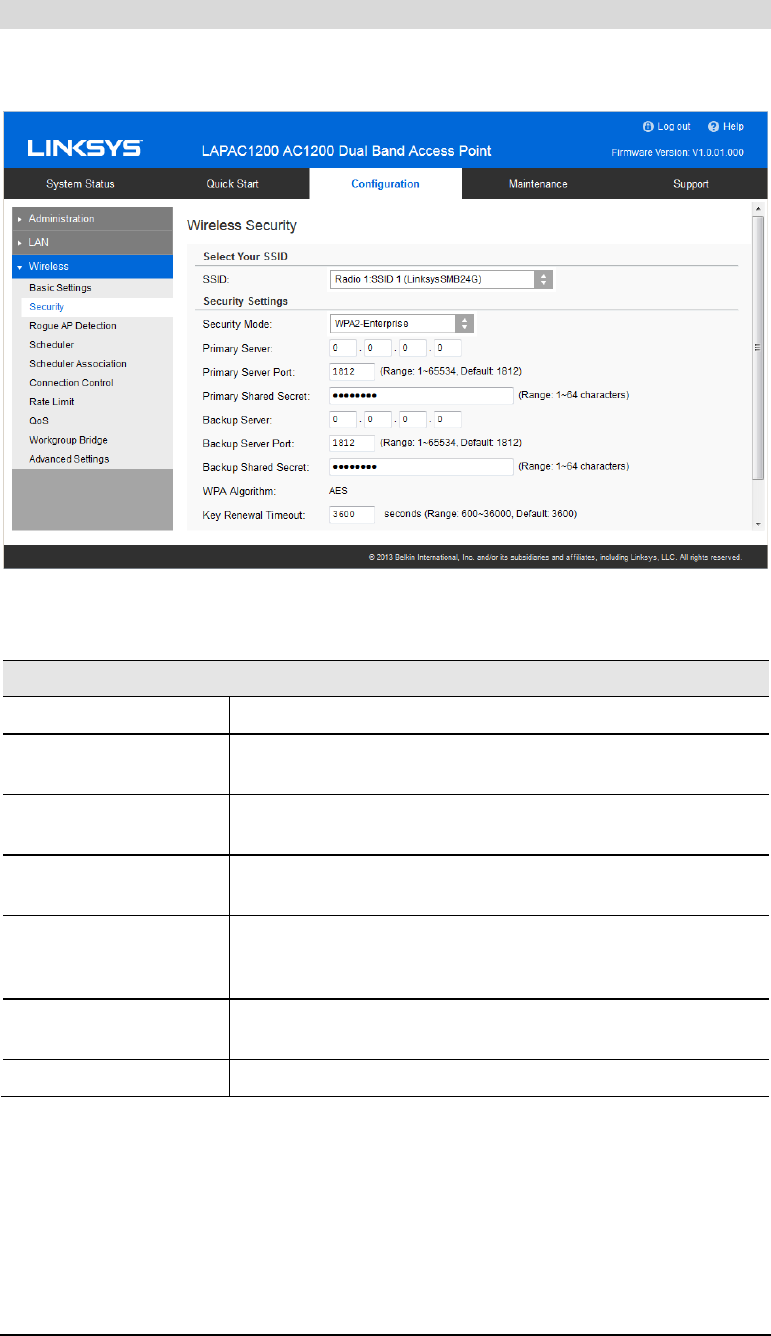The image size is (771, 1336).
Task: Click the Linksys logo
Action: [x=84, y=150]
